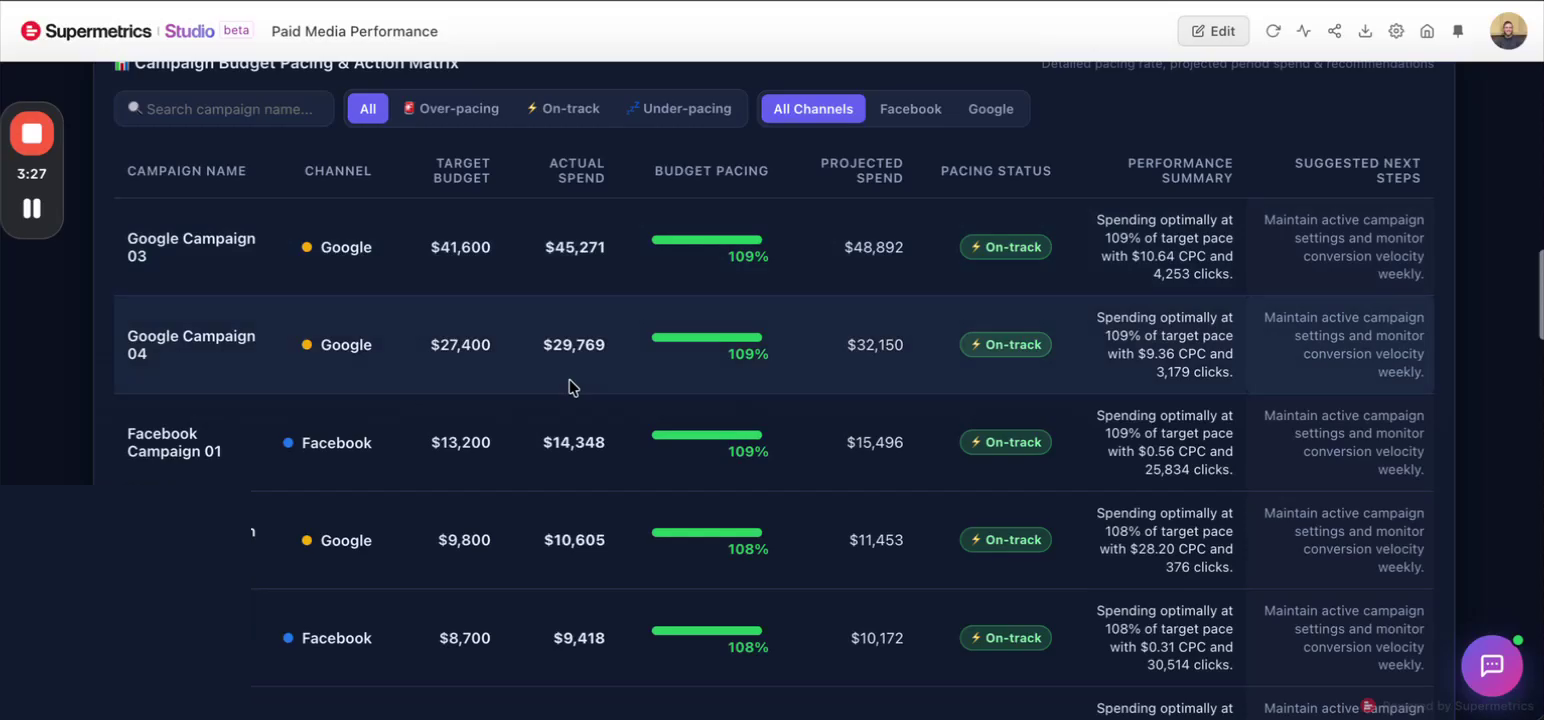Click the download icon in header
This screenshot has height=720, width=1544.
tap(1365, 31)
